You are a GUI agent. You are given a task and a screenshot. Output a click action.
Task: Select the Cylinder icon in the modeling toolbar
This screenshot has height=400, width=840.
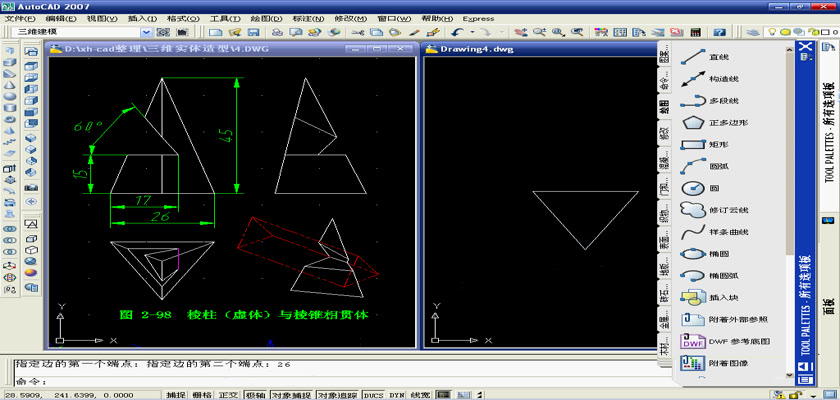[x=10, y=108]
